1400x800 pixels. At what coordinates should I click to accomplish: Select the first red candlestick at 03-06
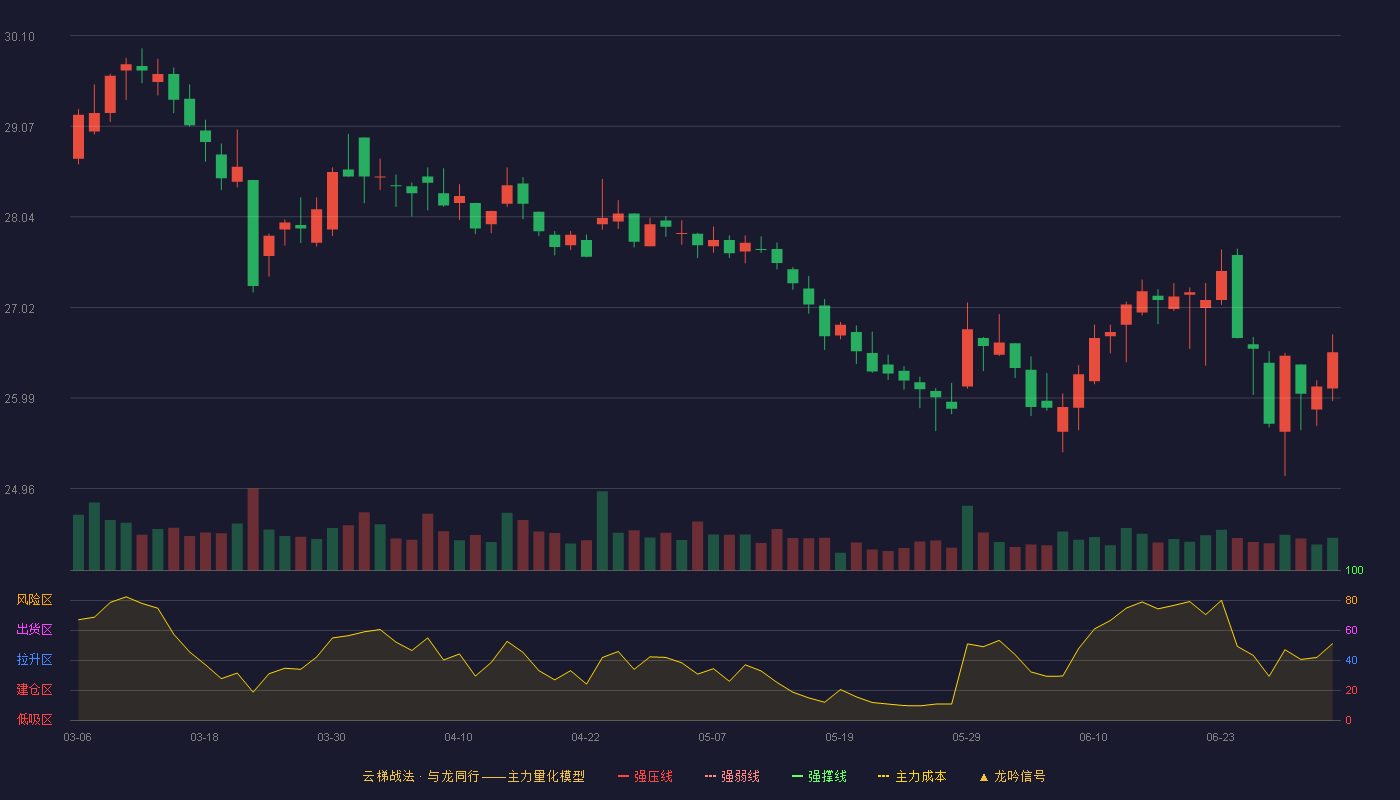[78, 137]
